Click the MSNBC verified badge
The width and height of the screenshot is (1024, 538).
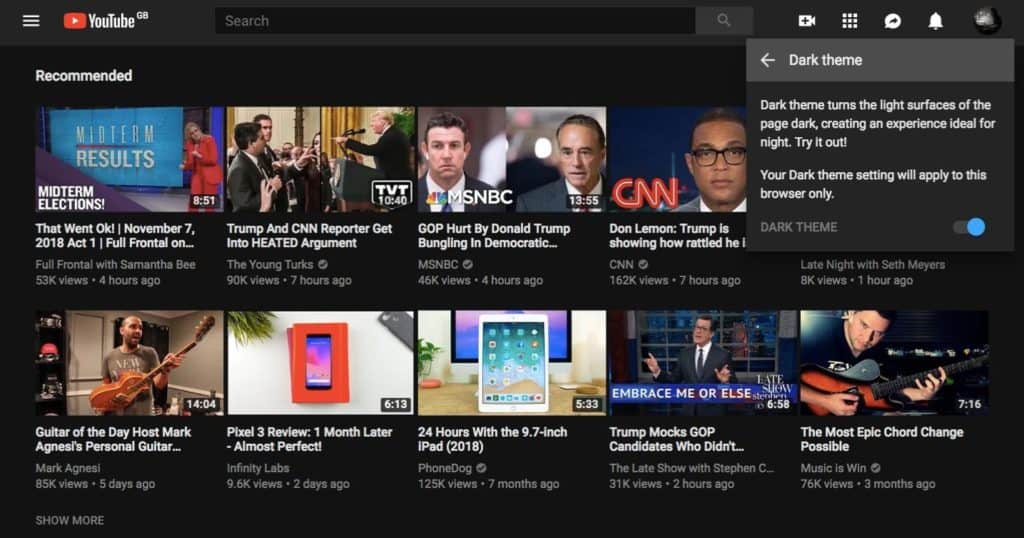point(467,264)
